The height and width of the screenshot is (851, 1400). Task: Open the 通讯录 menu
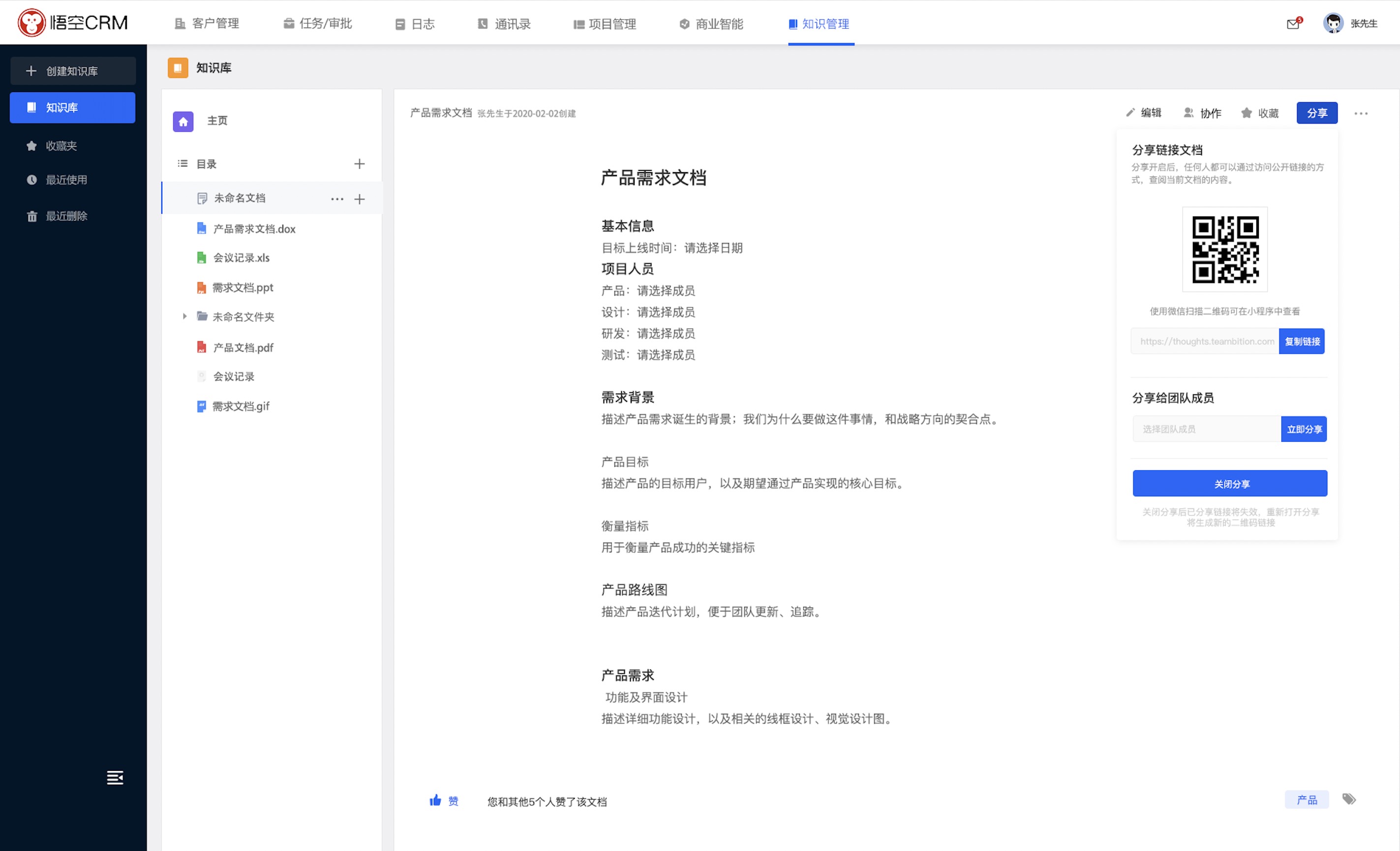click(504, 24)
